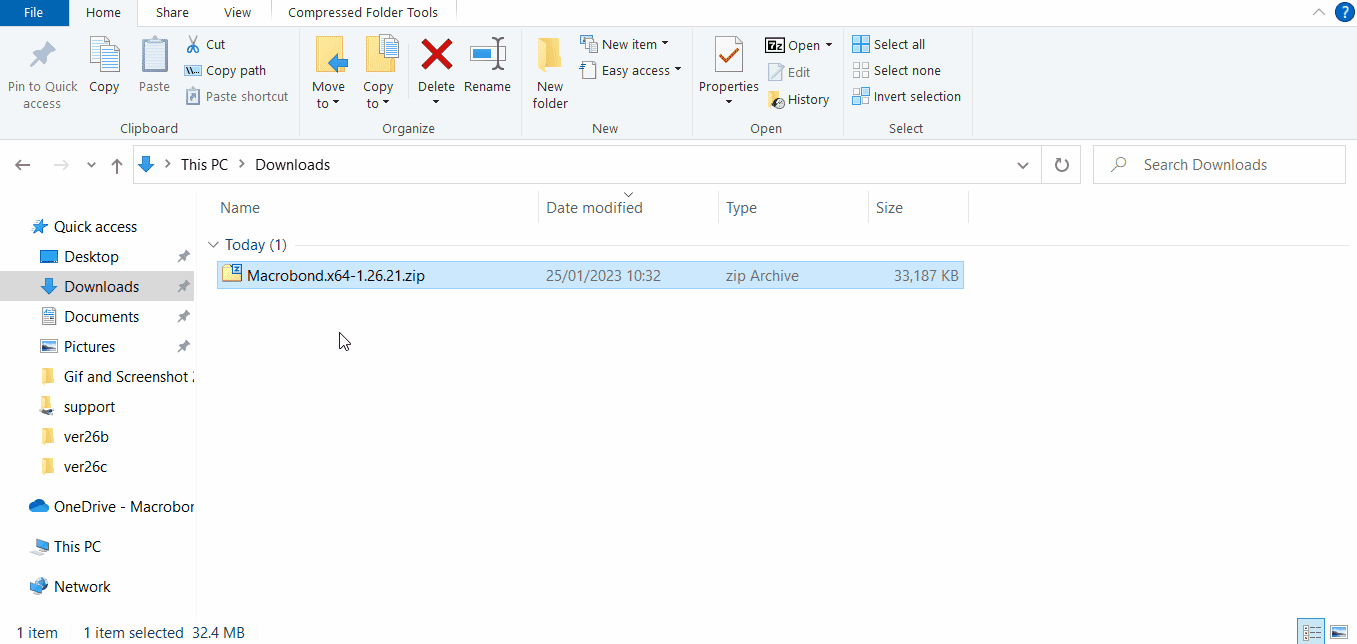Click the Pin to Quick access icon

pyautogui.click(x=42, y=55)
